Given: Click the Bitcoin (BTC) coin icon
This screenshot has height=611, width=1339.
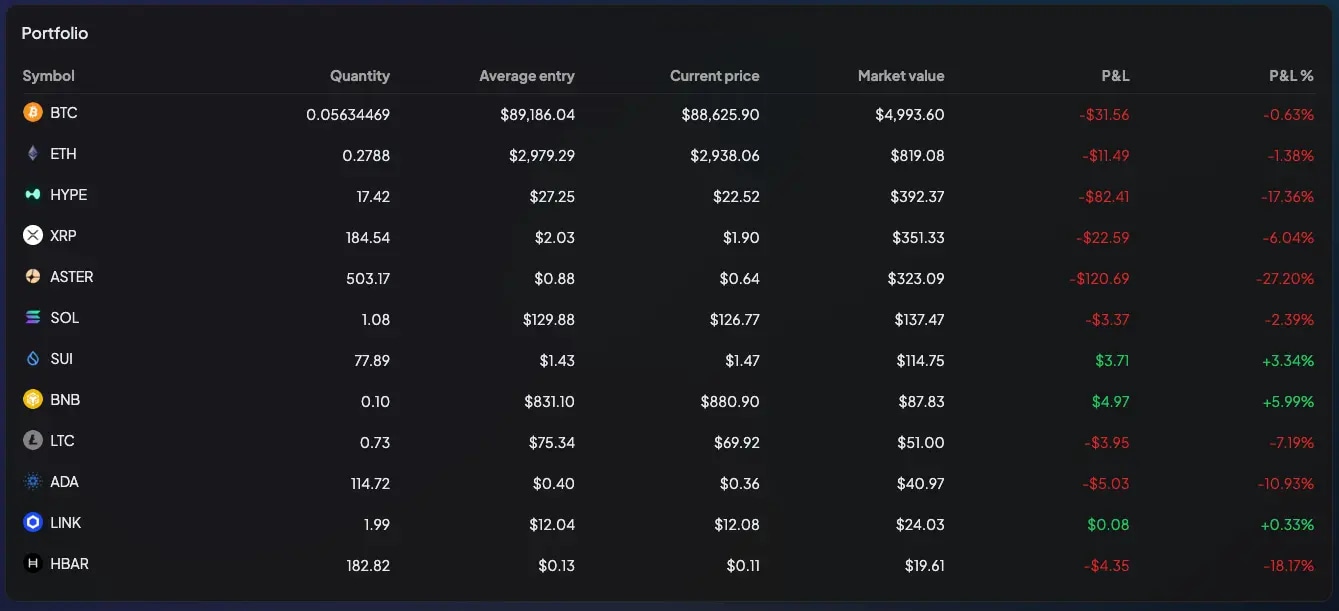Looking at the screenshot, I should pyautogui.click(x=31, y=112).
